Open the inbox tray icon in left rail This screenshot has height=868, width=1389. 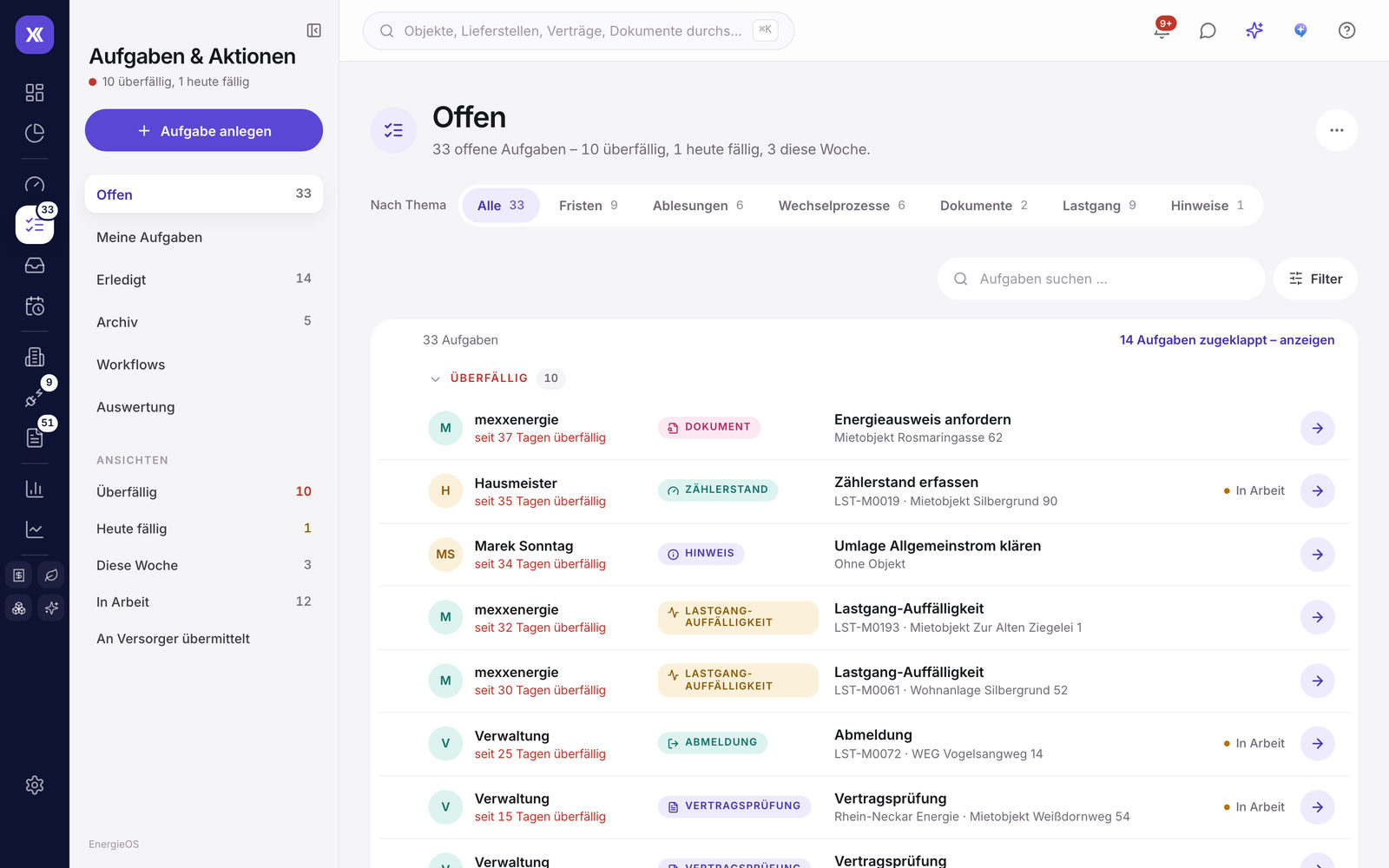35,266
